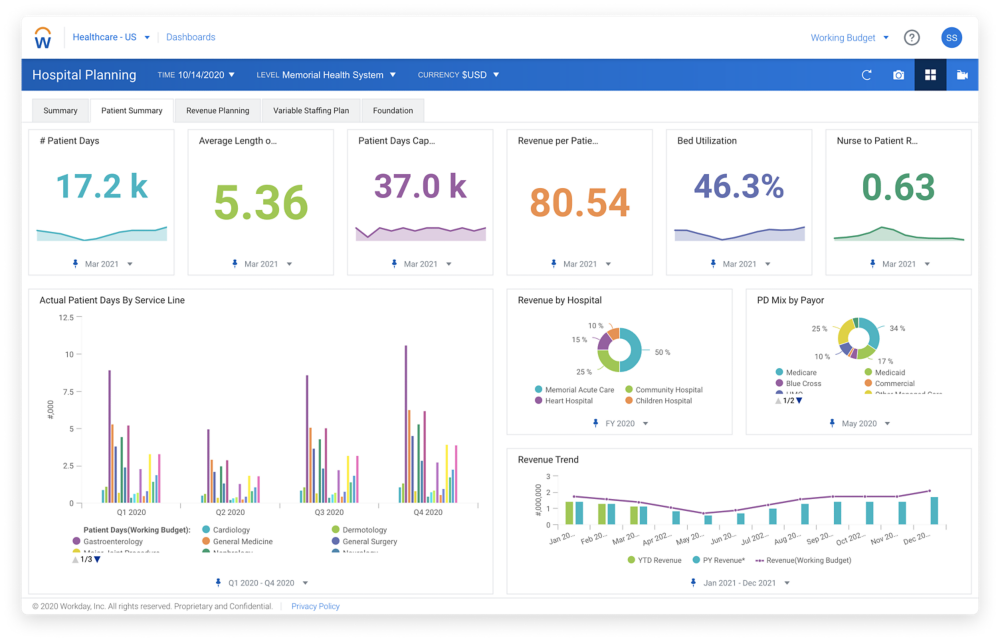1000x642 pixels.
Task: Open the Variable Staffing Plan tab
Action: tap(311, 111)
